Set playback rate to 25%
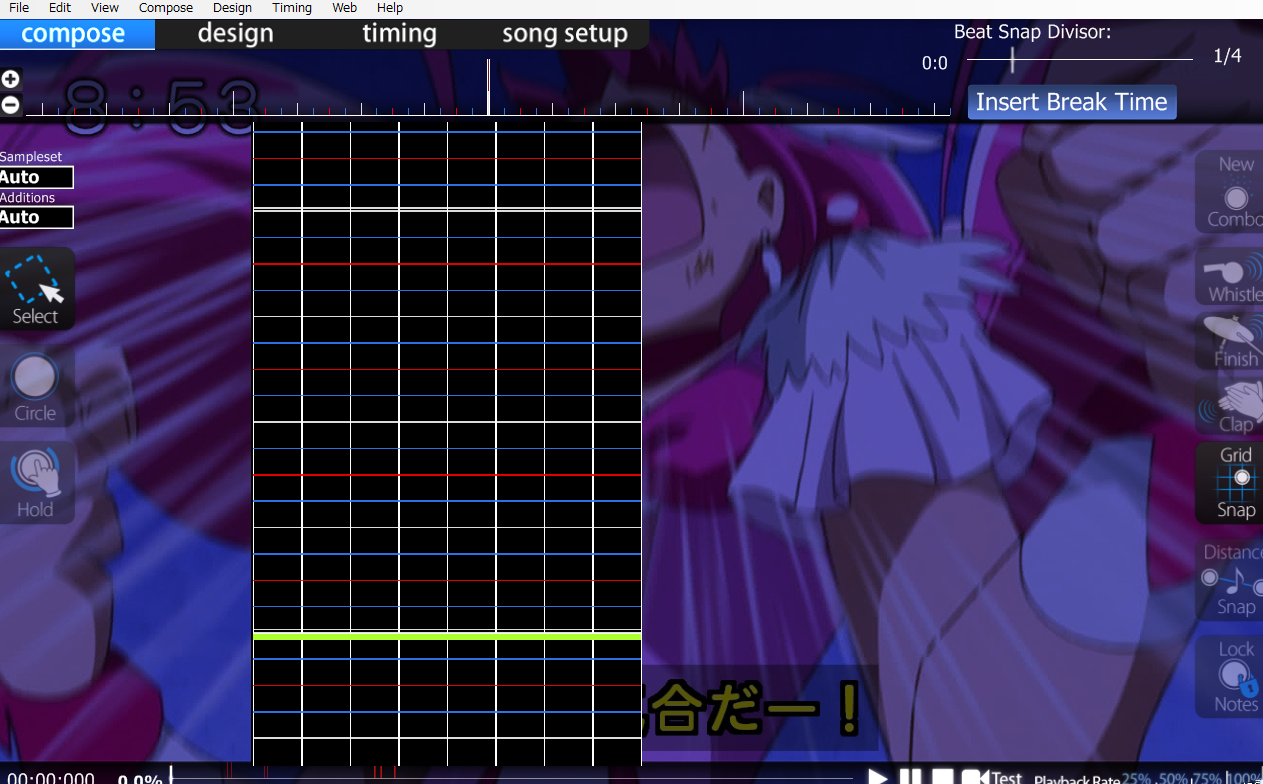The height and width of the screenshot is (784, 1263). click(x=1136, y=779)
